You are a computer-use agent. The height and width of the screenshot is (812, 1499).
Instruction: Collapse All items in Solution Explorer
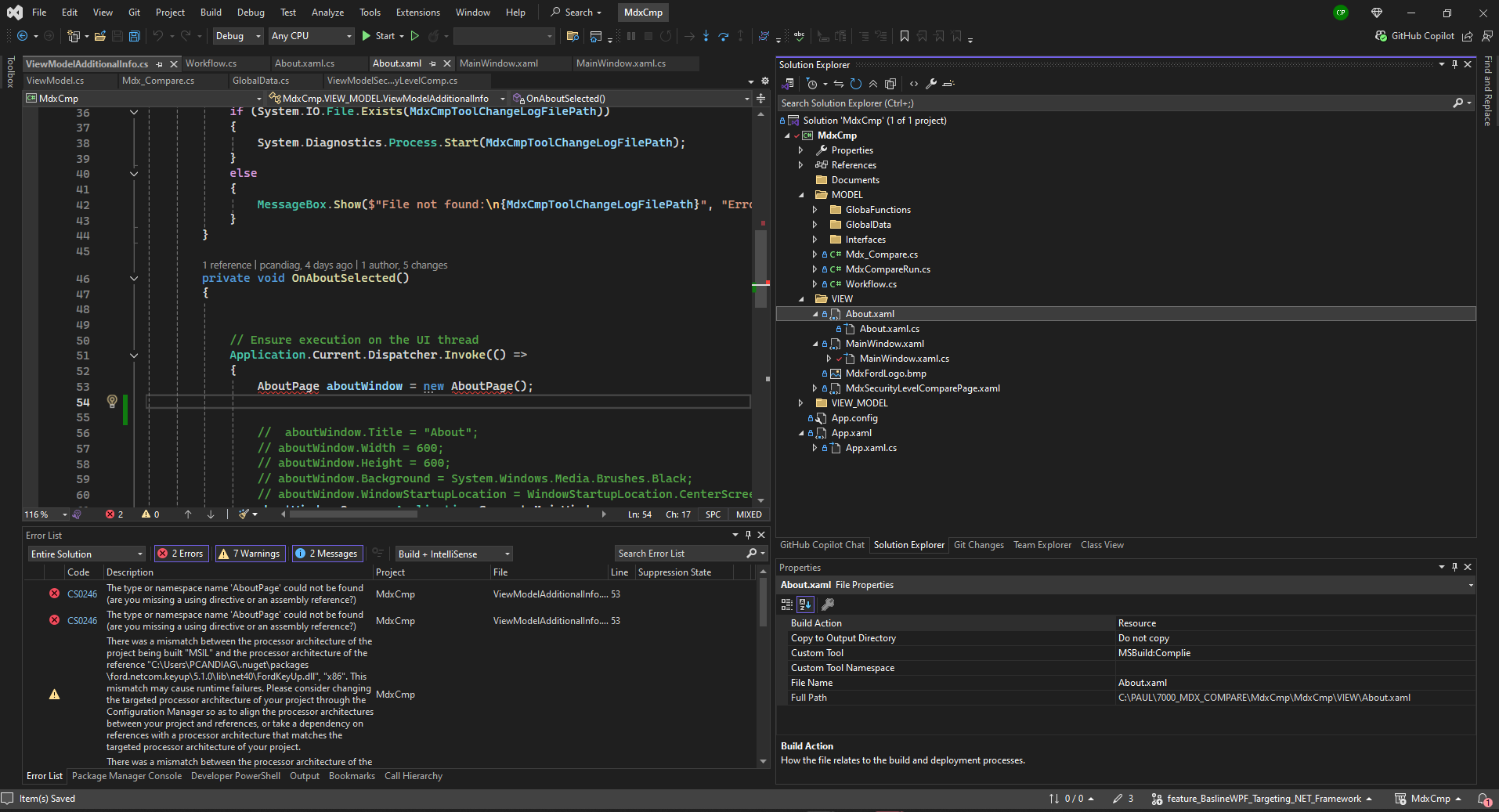point(873,84)
